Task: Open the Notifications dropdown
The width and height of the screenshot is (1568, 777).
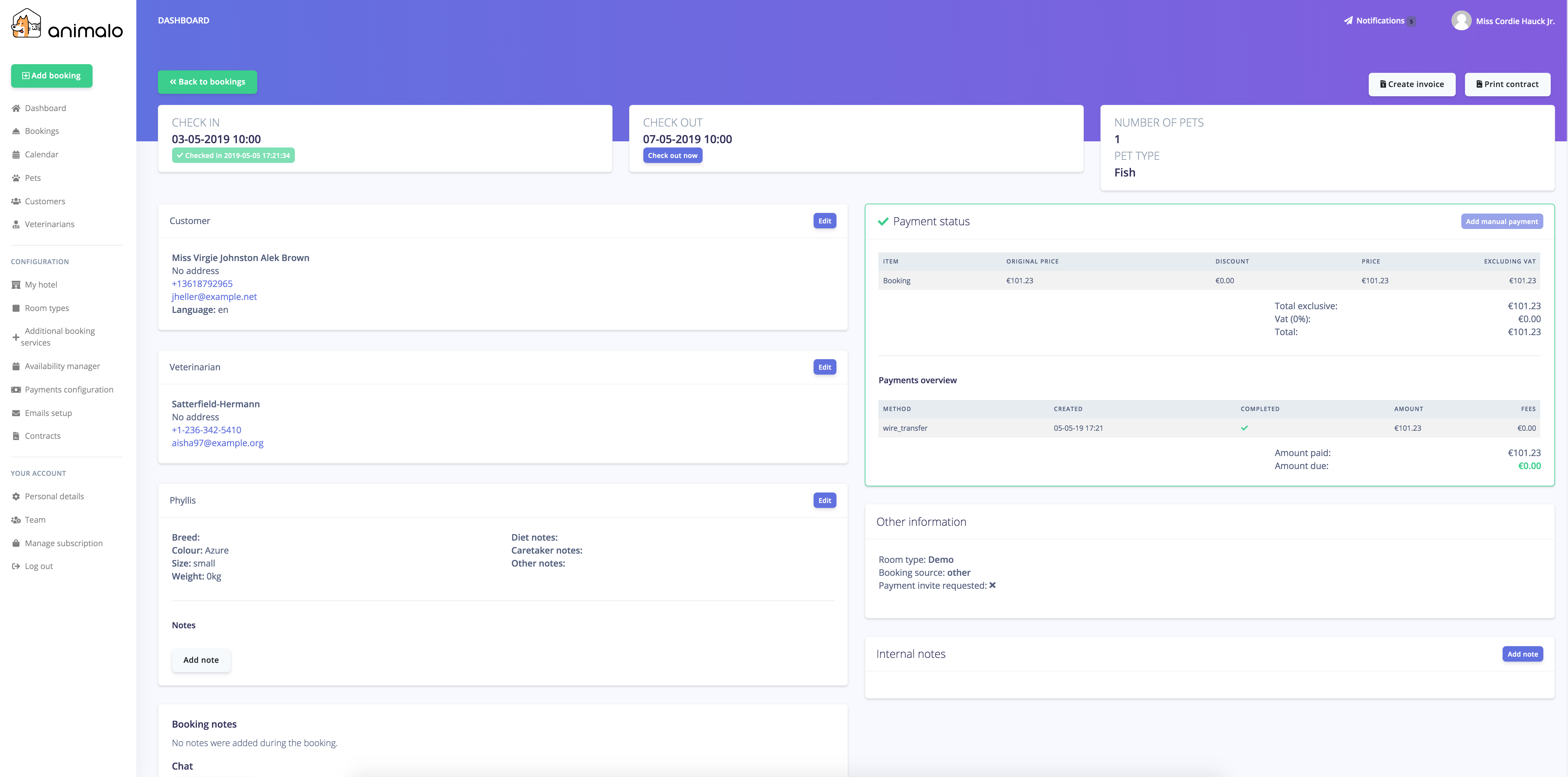Action: point(1380,21)
